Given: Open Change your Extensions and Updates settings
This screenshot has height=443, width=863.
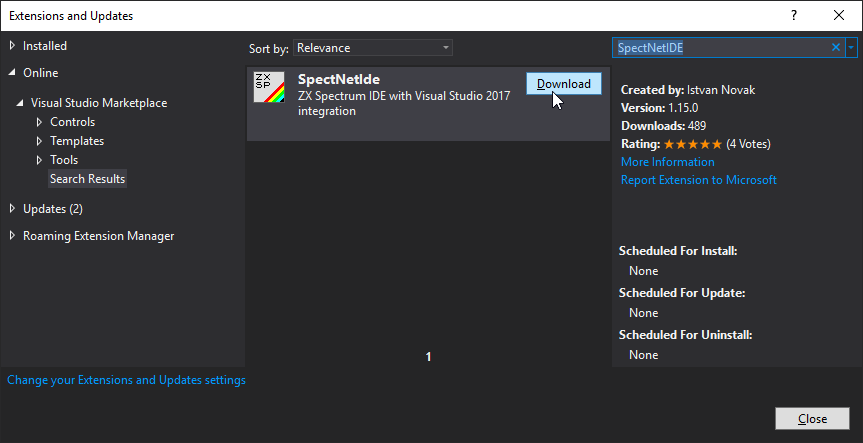Looking at the screenshot, I should coord(127,380).
